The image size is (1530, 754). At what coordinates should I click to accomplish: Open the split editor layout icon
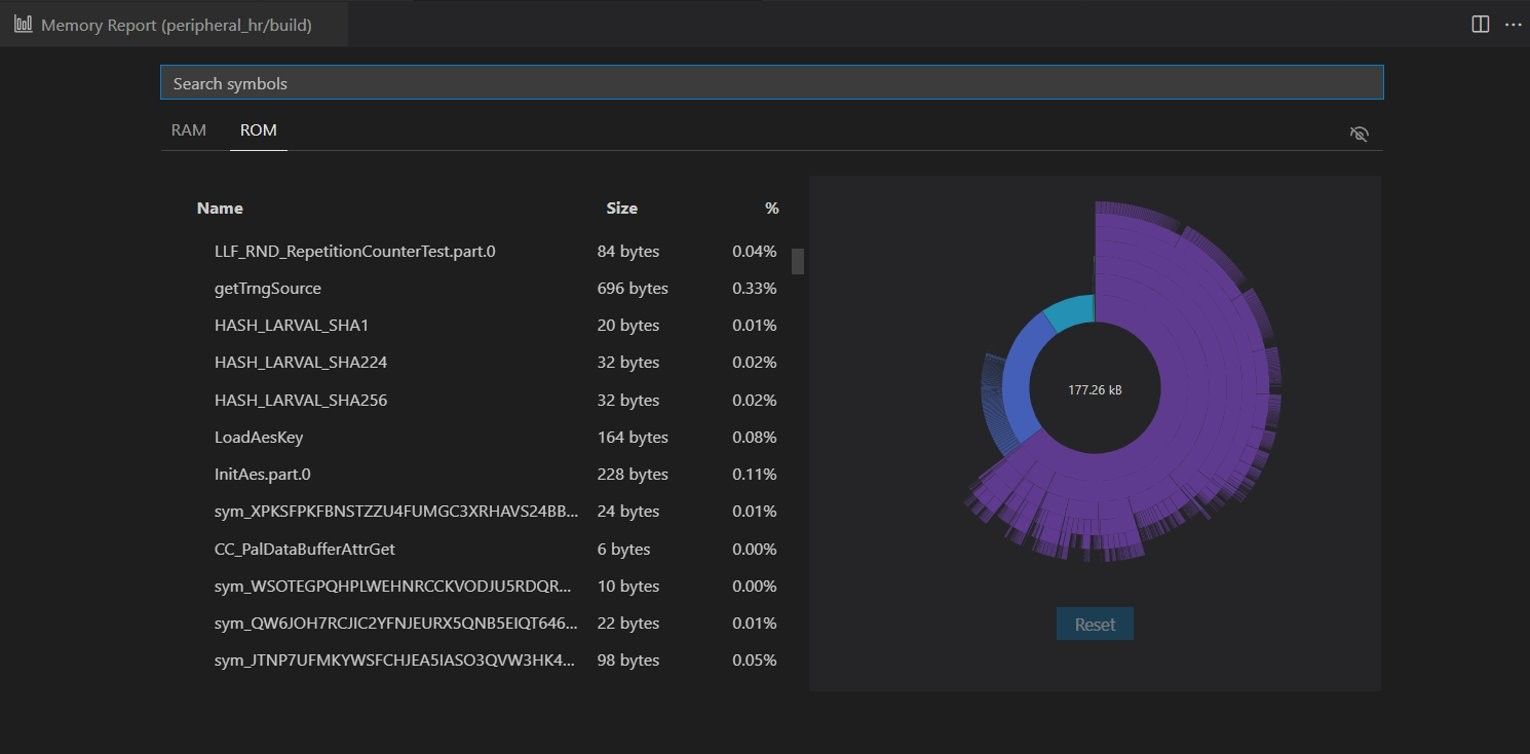click(x=1480, y=23)
